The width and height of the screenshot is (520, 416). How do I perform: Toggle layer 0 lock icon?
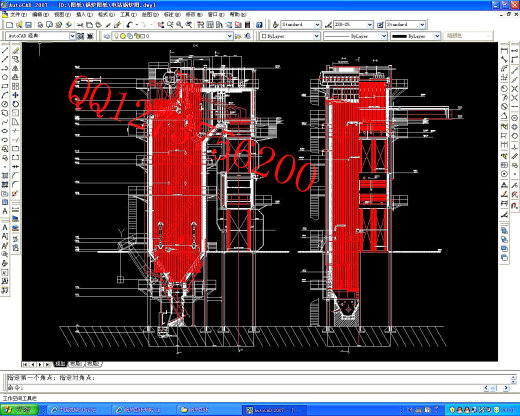pos(136,36)
